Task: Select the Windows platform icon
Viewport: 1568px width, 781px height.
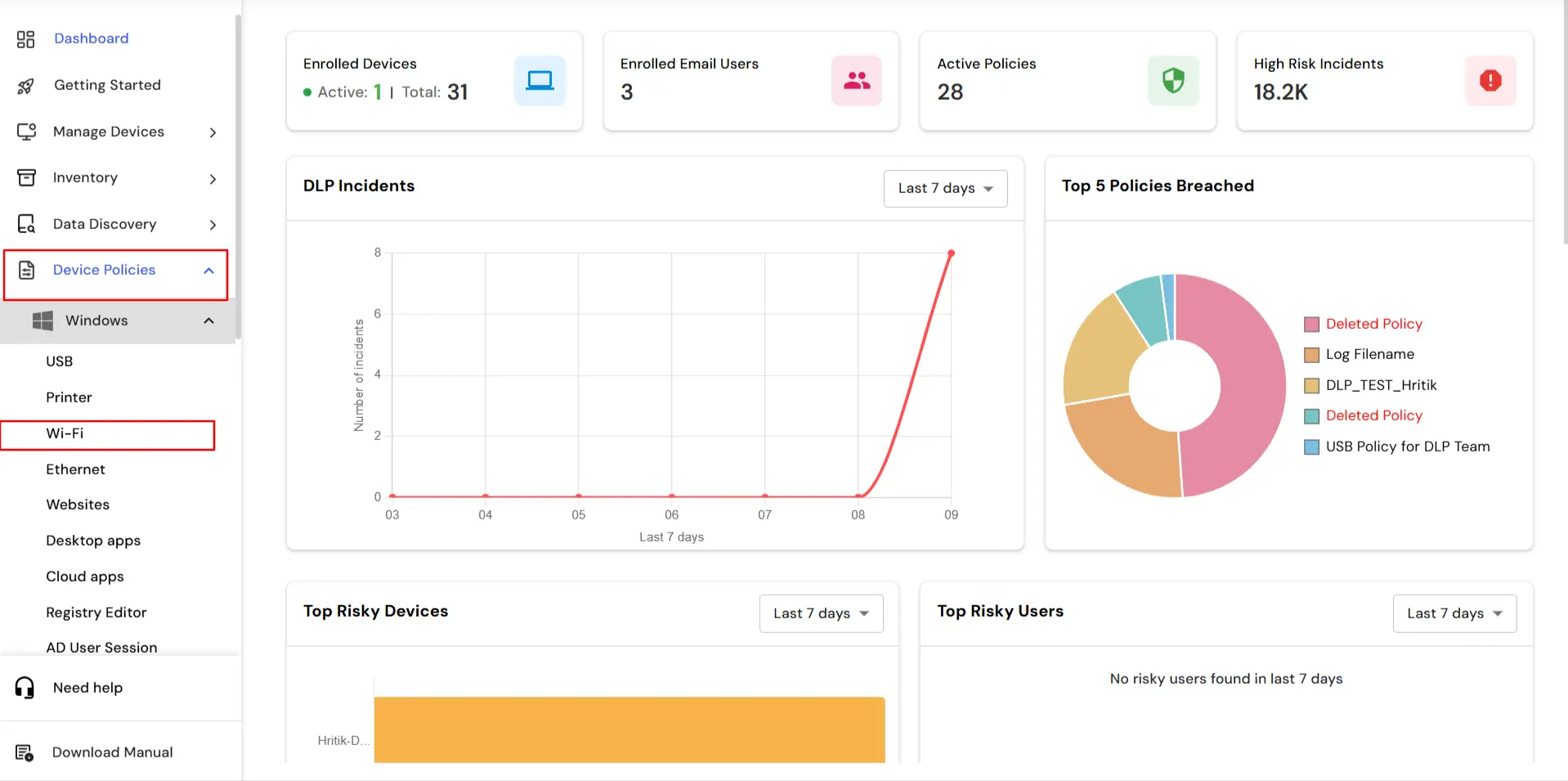Action: point(43,320)
